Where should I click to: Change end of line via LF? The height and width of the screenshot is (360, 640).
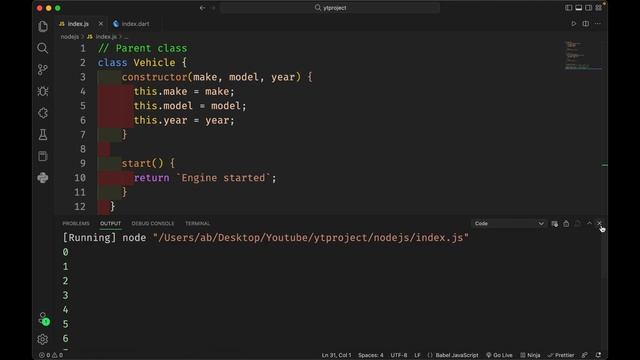tap(417, 355)
